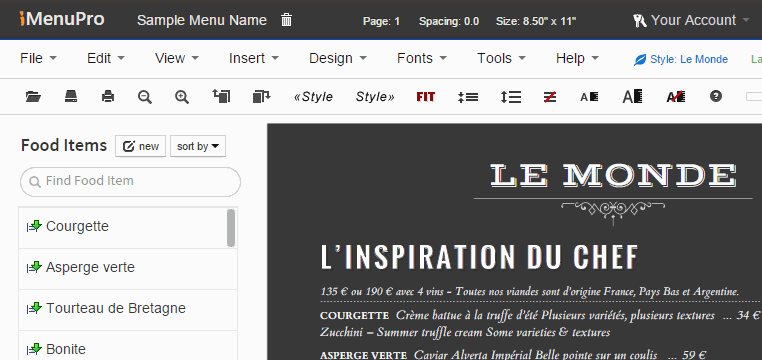Click the COURGETTE item on the menu preview
This screenshot has width=762, height=360.
(x=354, y=316)
